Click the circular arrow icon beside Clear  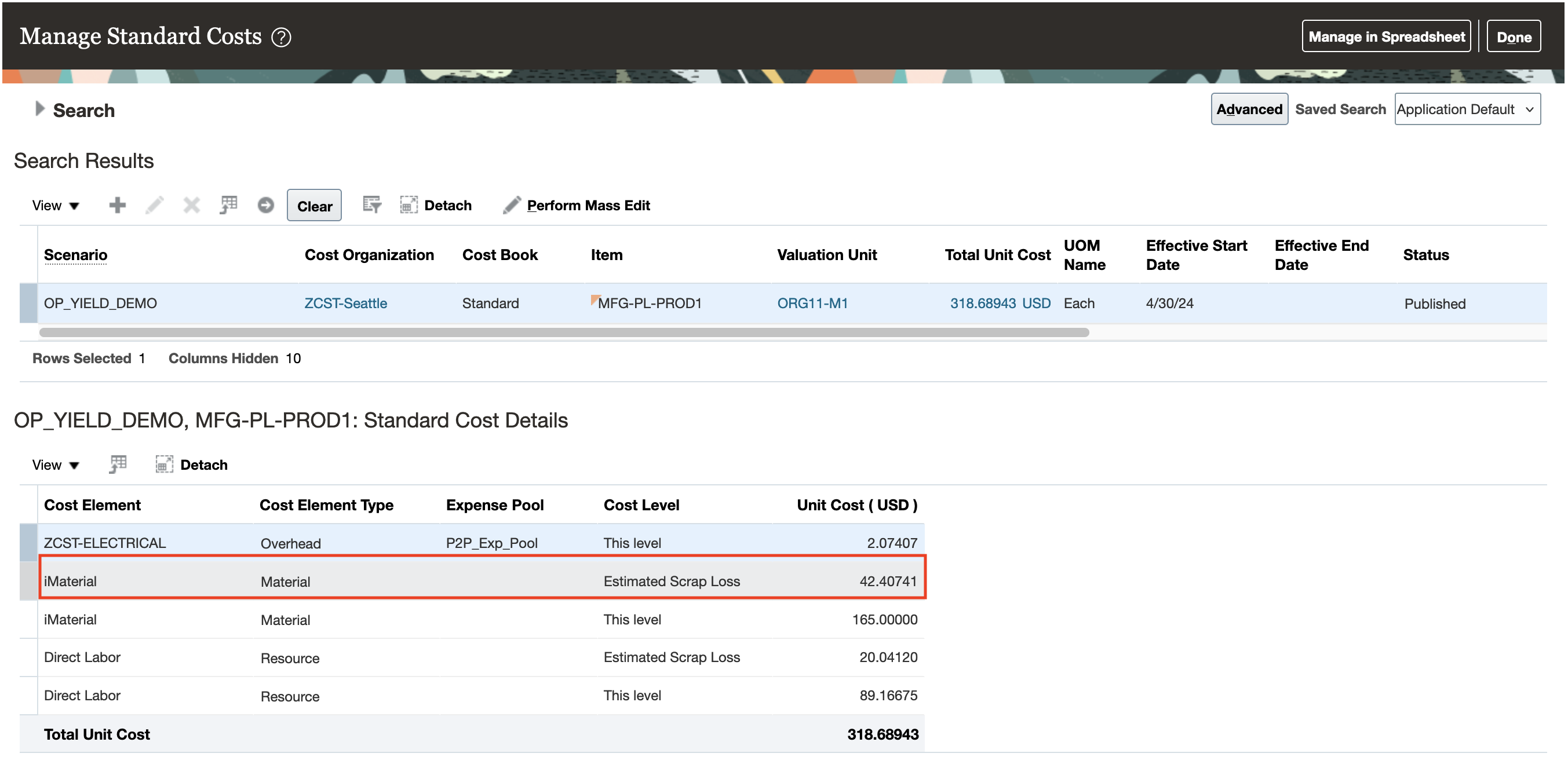tap(265, 206)
